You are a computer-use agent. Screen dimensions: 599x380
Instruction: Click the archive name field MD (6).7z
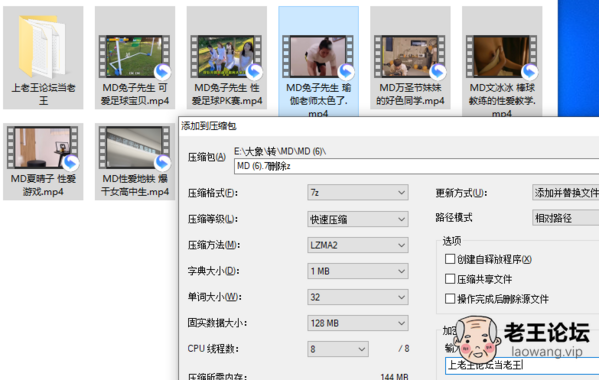416,166
